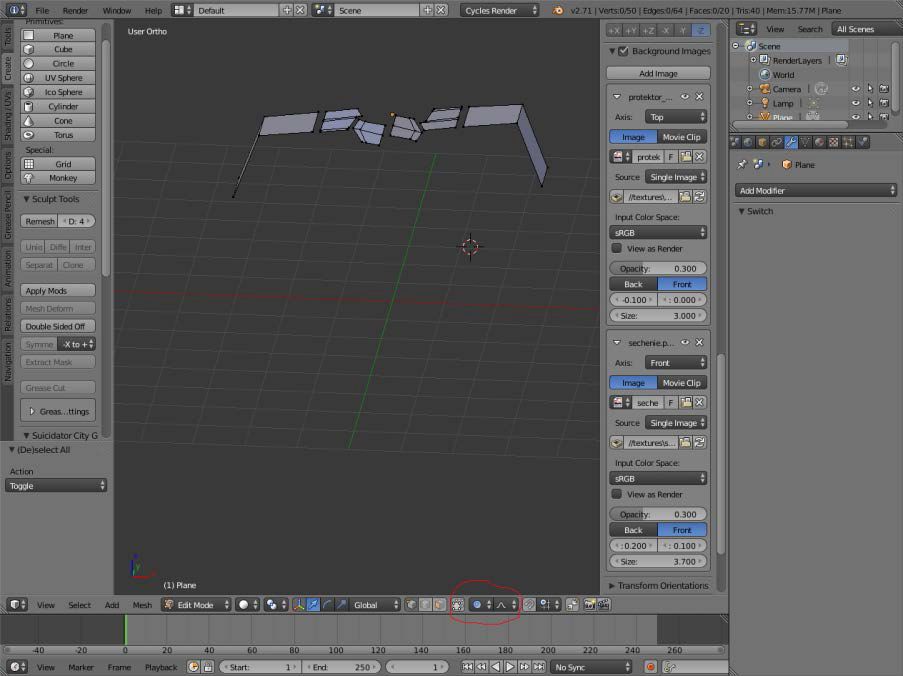Screen dimensions: 903x676
Task: Open the Mesh menu in 3D header
Action: (x=142, y=605)
